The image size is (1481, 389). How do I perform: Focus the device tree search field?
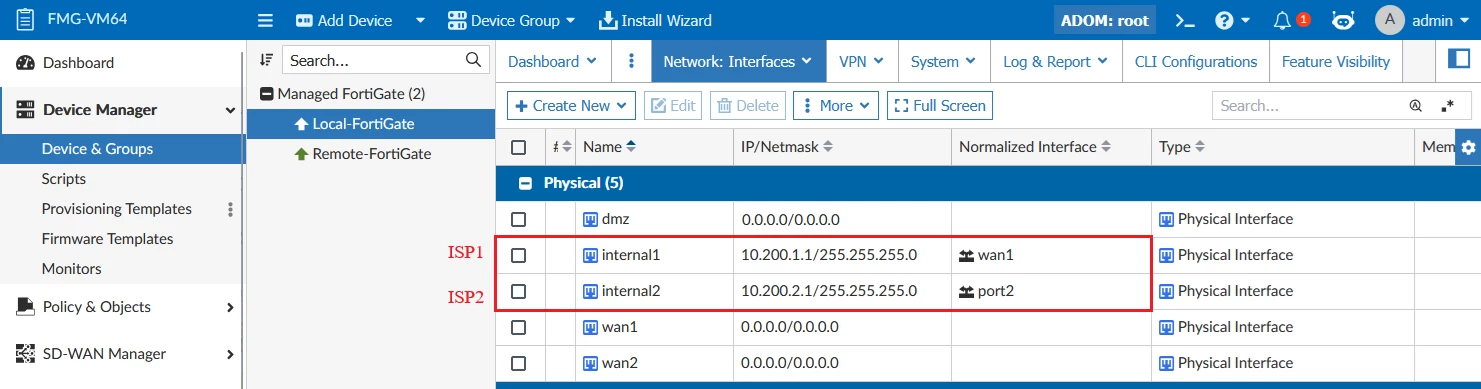[x=374, y=60]
